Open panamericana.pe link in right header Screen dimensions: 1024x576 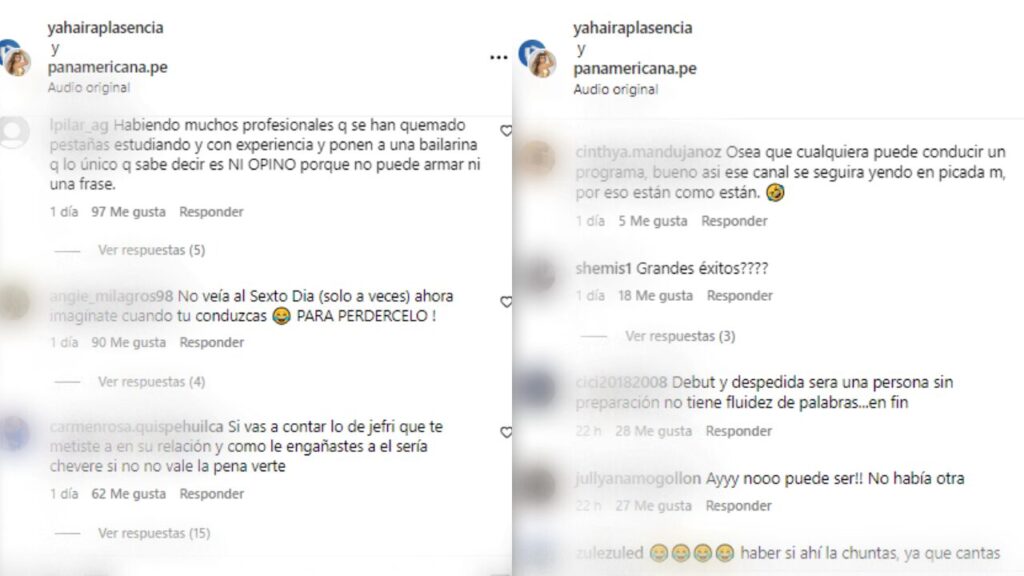(x=635, y=68)
